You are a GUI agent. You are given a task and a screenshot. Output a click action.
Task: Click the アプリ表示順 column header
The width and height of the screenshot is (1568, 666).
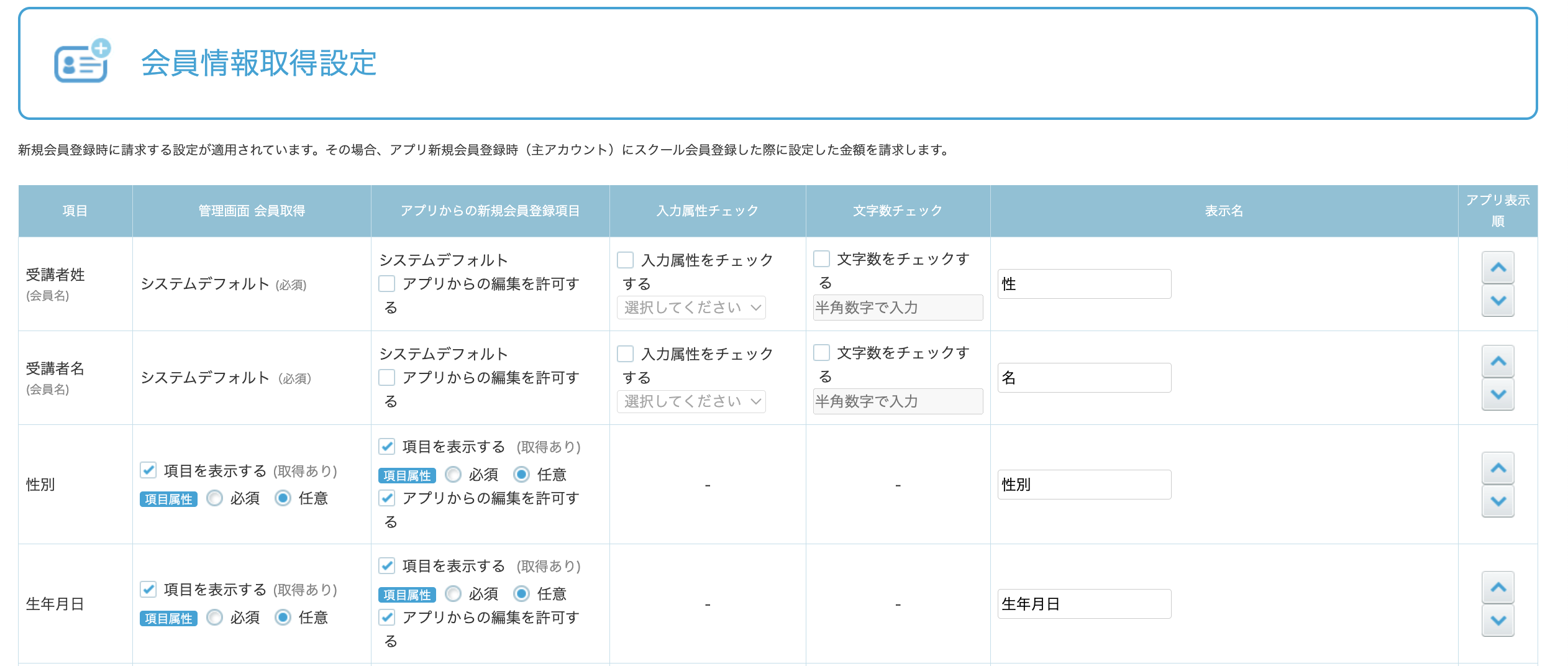pyautogui.click(x=1498, y=211)
